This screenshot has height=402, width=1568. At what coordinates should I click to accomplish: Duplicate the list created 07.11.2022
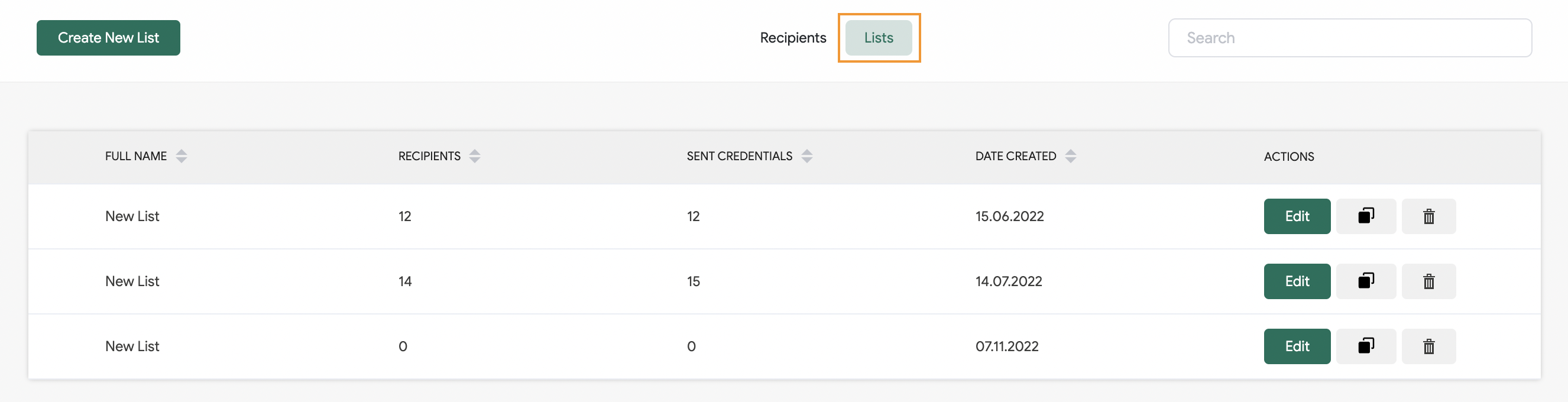pyautogui.click(x=1366, y=346)
